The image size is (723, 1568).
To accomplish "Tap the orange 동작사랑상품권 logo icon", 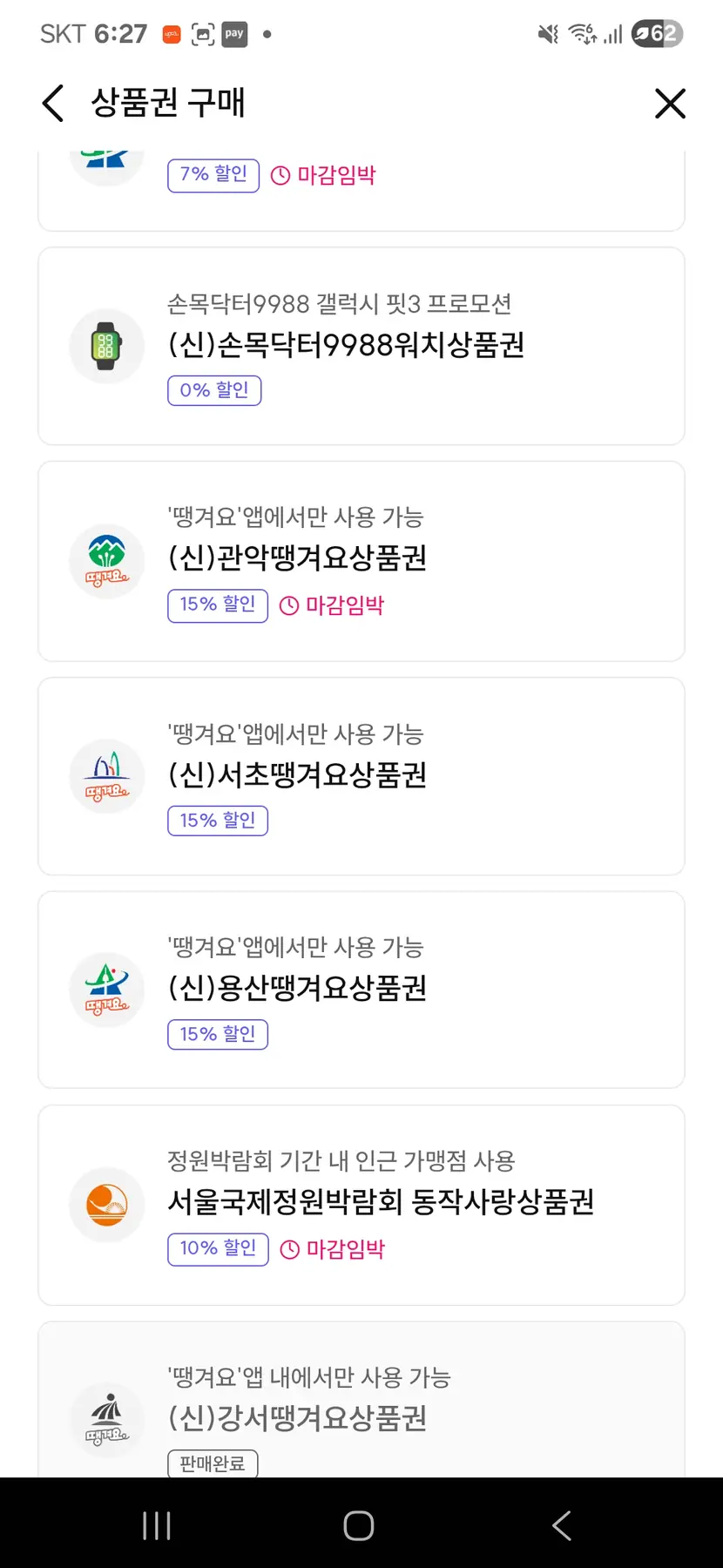I will click(x=106, y=1205).
